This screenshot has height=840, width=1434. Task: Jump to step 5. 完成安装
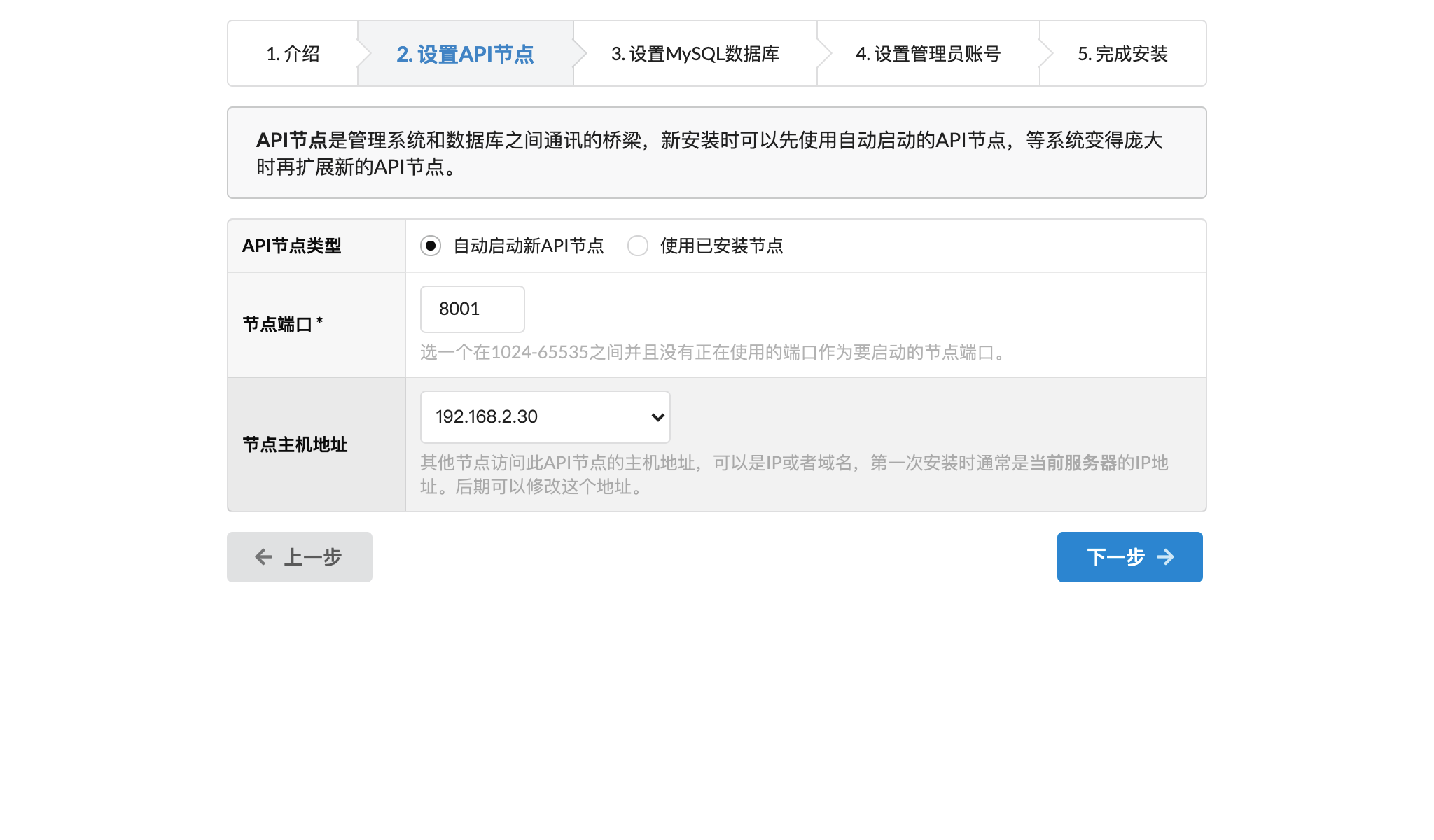click(x=1122, y=54)
